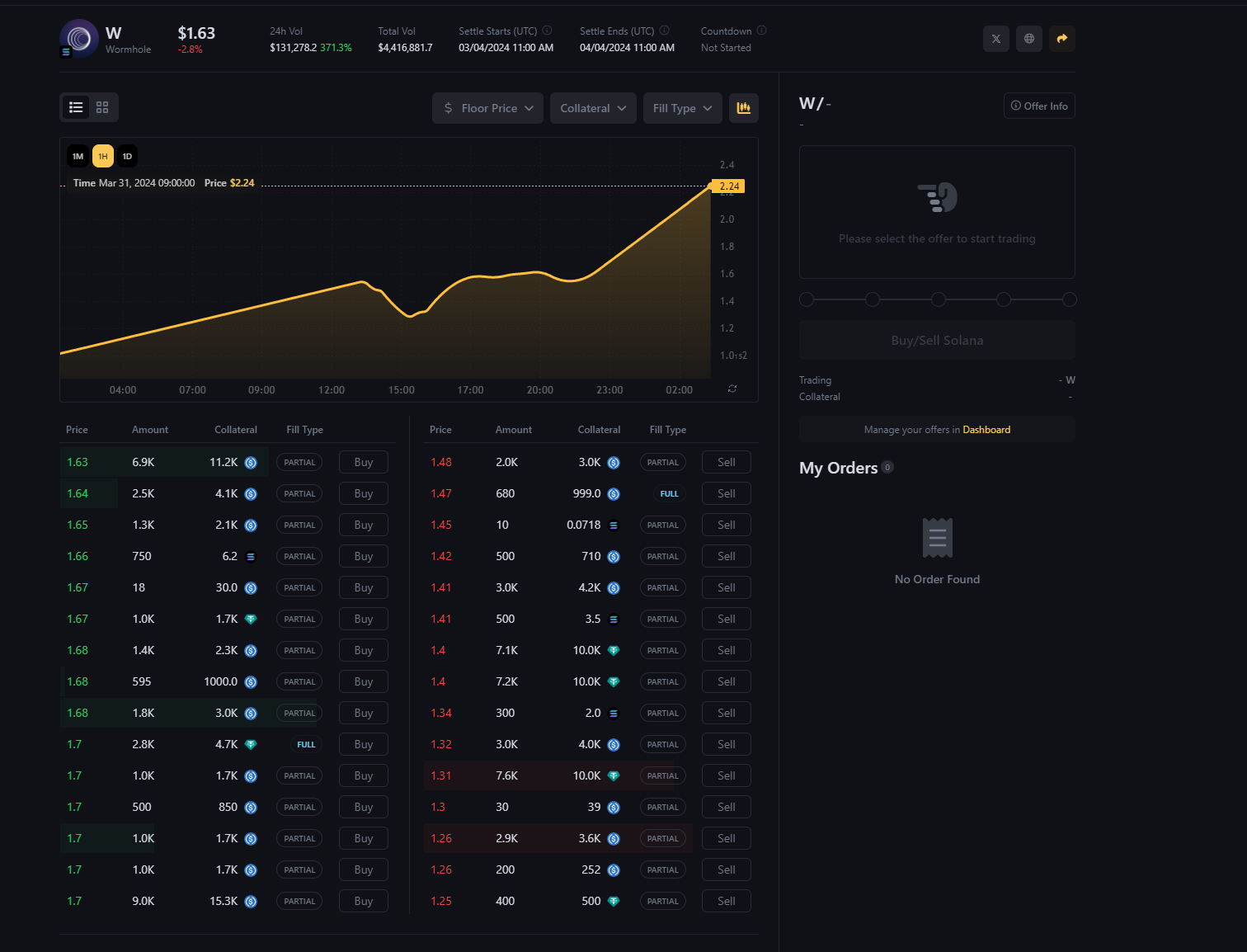Switch order book to grid view
This screenshot has height=952, width=1247.
coord(101,107)
